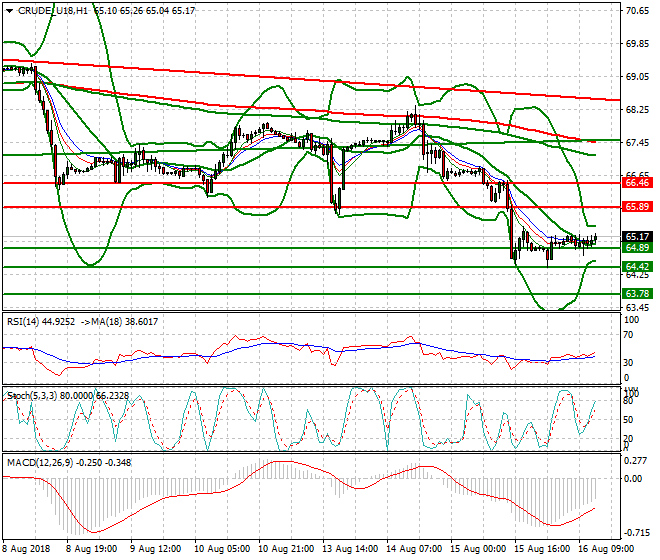
Task: Click the 10 Aug 21:00 time label
Action: pyautogui.click(x=286, y=549)
